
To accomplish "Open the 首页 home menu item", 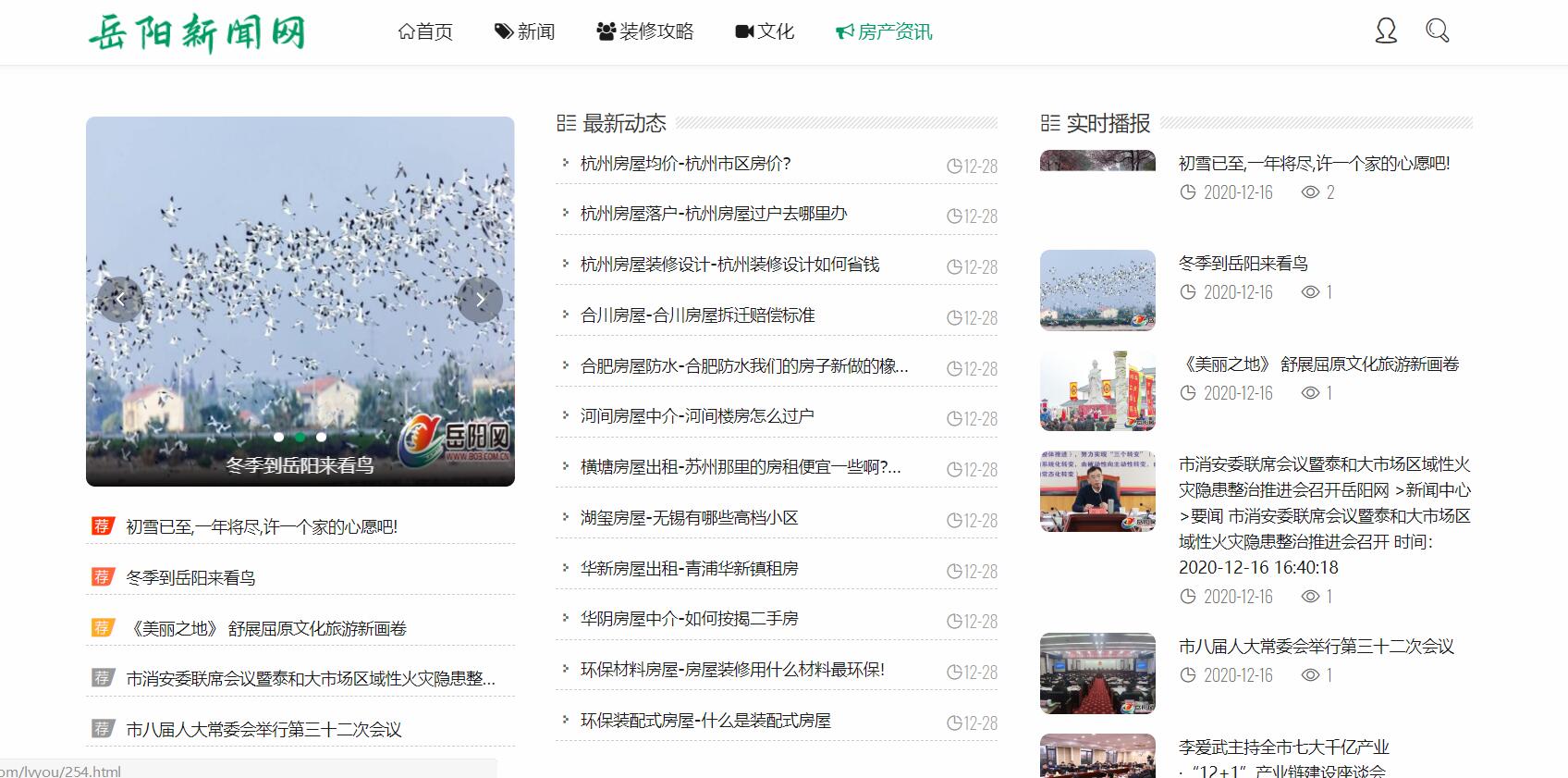I will tap(425, 32).
